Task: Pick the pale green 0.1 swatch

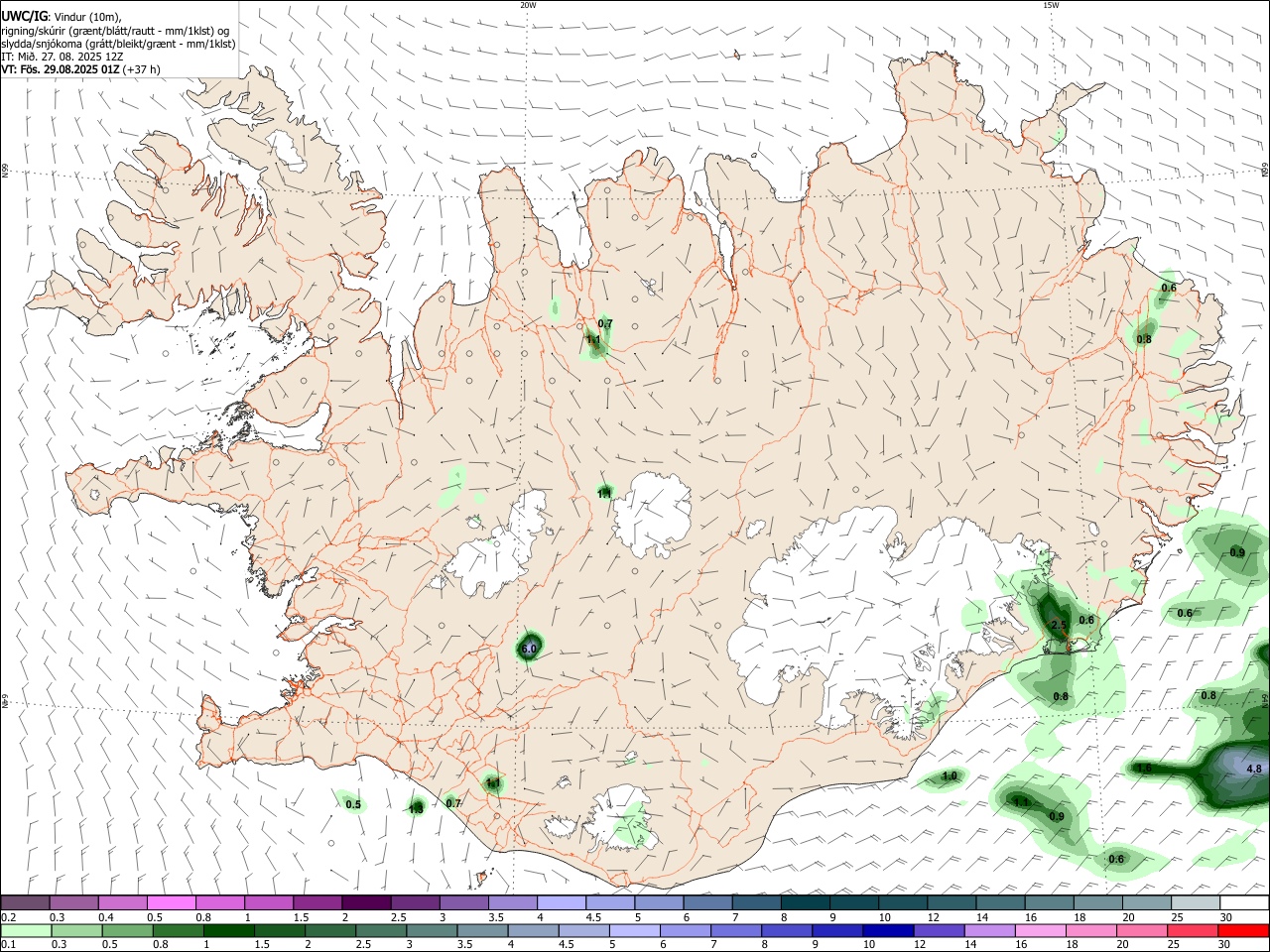Action: point(25,930)
